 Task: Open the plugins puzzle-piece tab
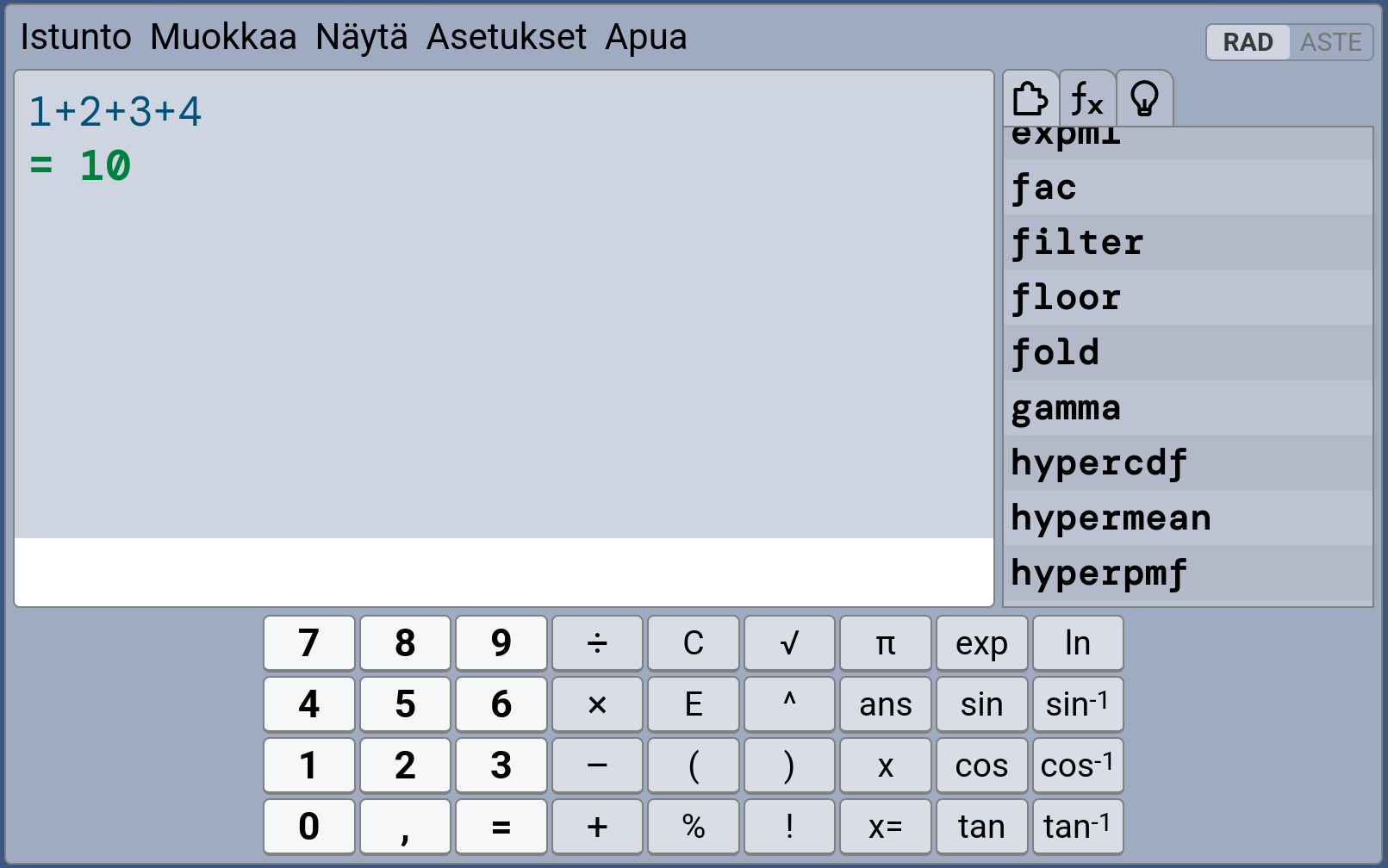pyautogui.click(x=1030, y=99)
